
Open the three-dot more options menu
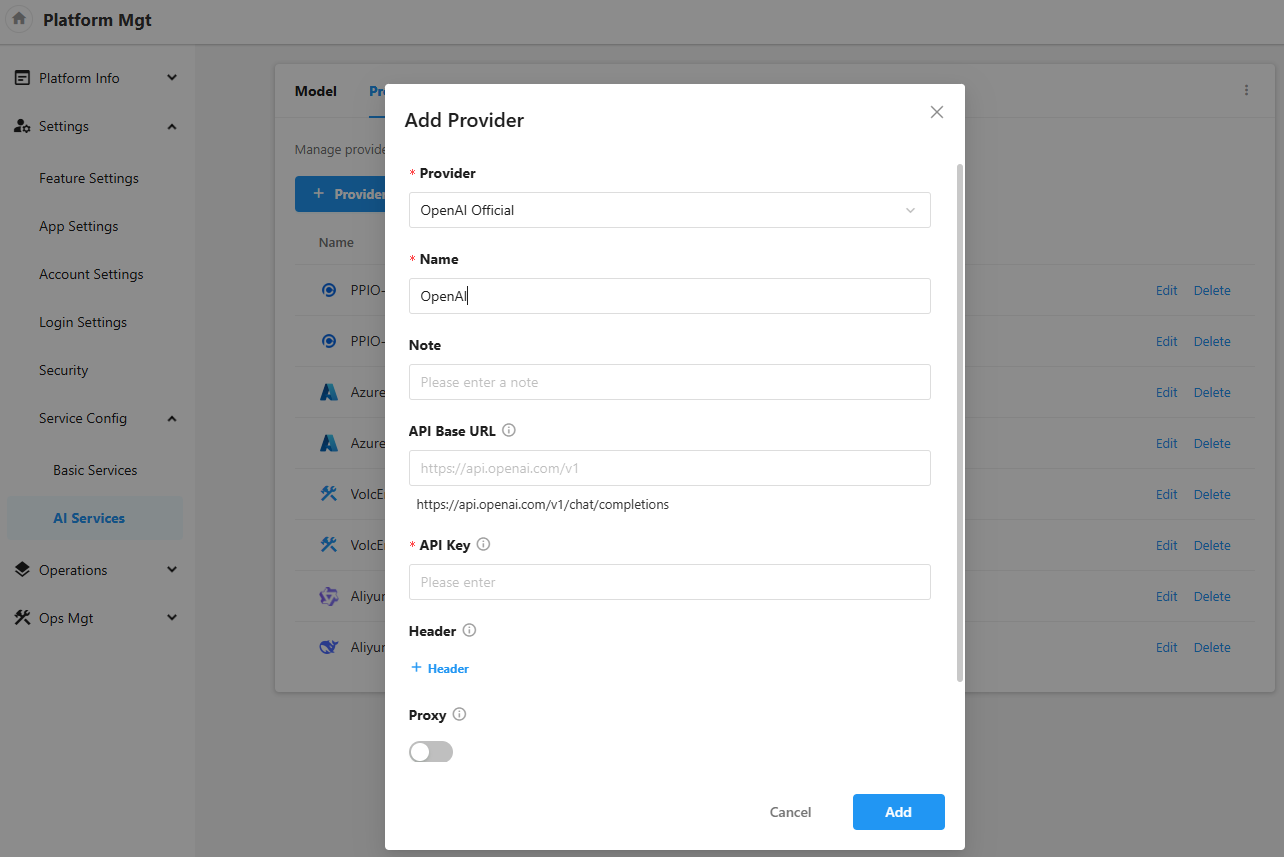click(x=1246, y=90)
